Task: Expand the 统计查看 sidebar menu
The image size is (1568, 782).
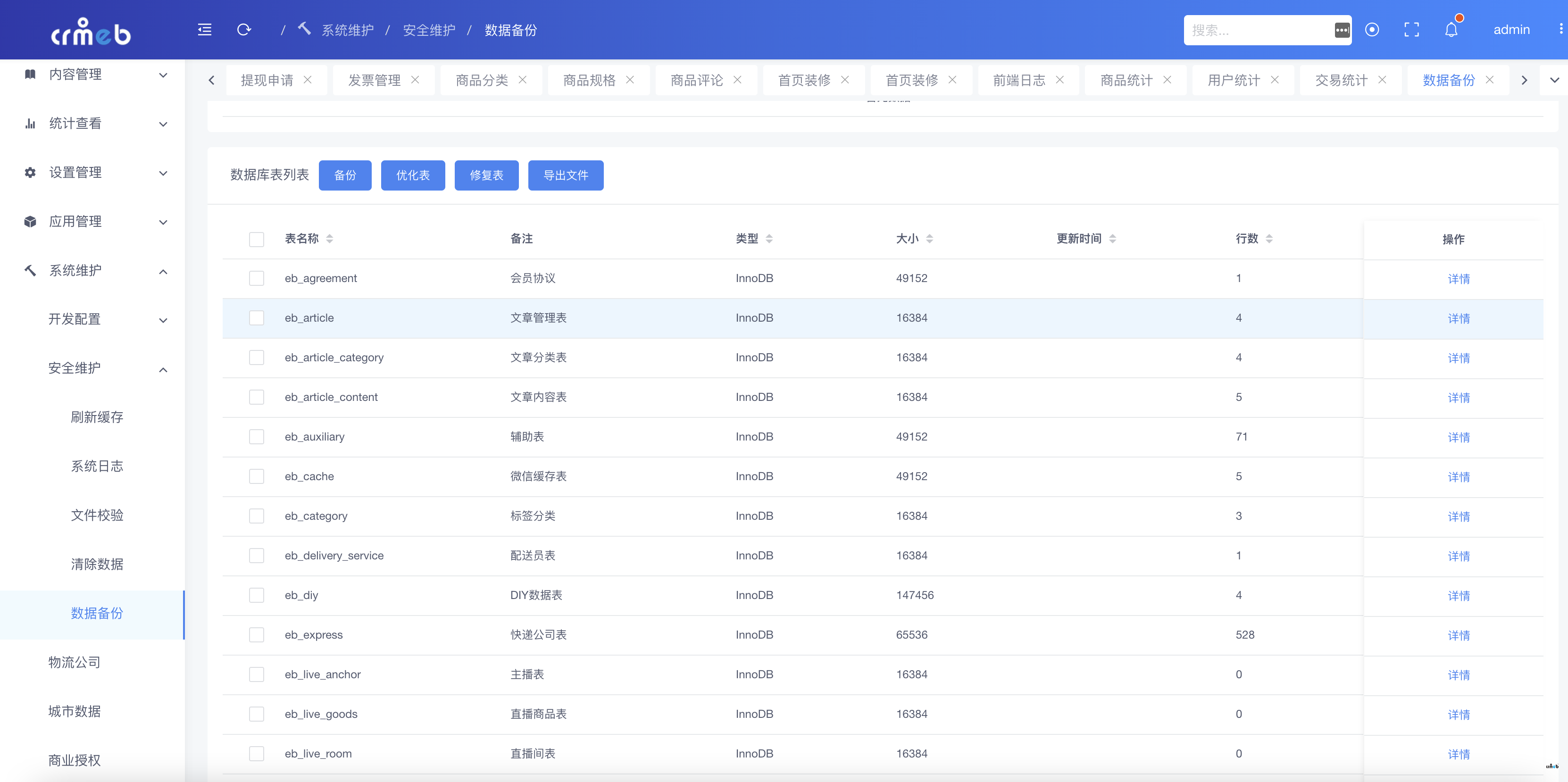Action: (x=92, y=124)
